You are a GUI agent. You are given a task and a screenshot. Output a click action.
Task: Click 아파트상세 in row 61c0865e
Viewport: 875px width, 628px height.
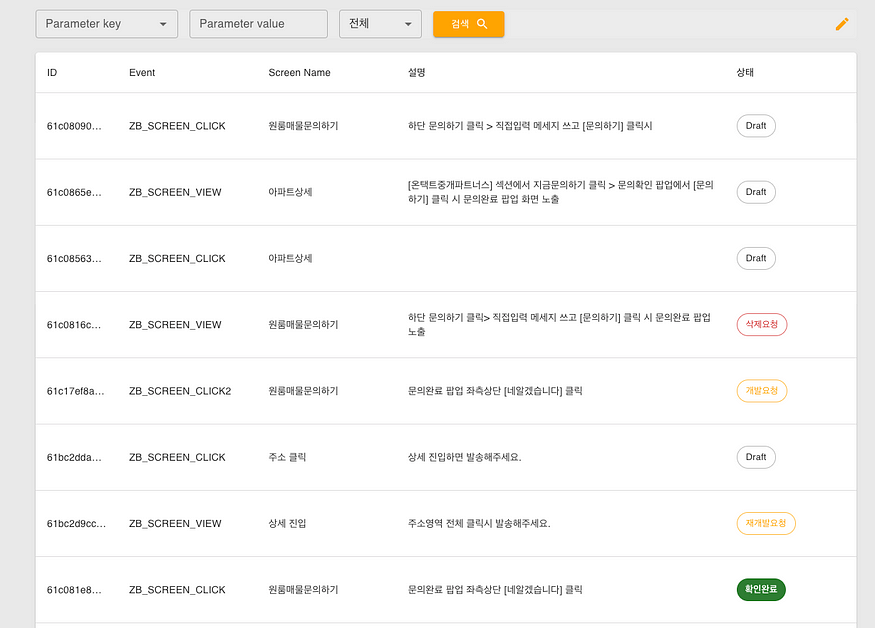(290, 192)
